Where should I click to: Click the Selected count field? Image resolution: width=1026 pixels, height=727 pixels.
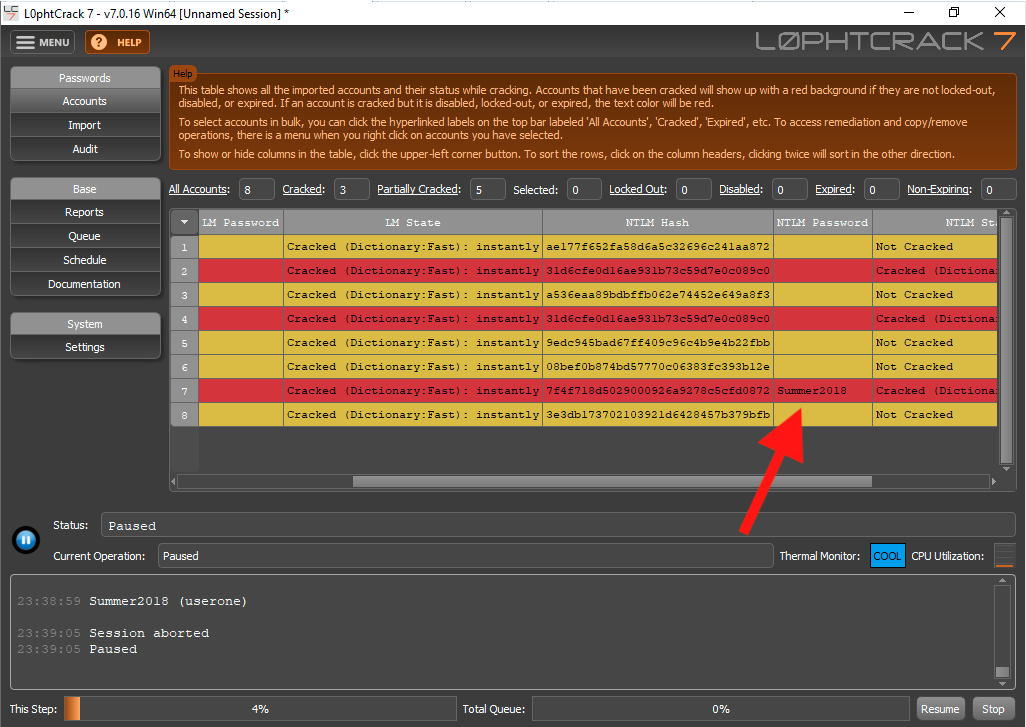[584, 190]
